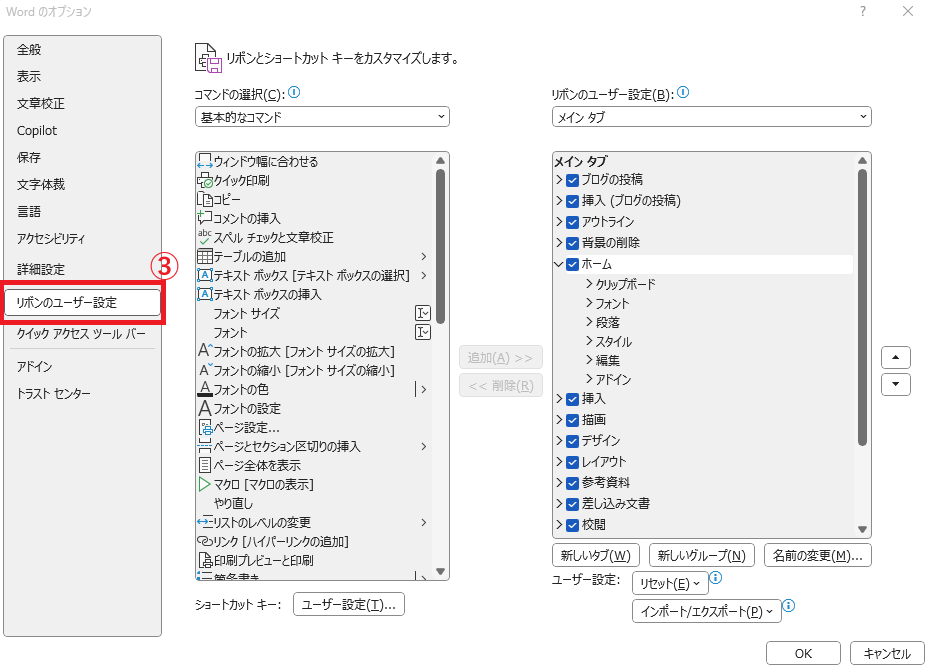Select the クイック印刷 command icon

(204, 181)
